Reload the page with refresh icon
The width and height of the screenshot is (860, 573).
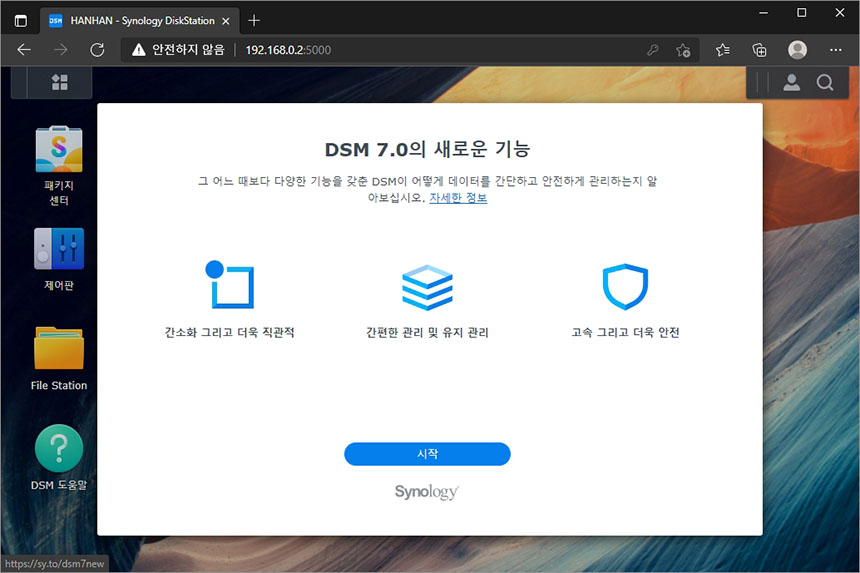(97, 50)
